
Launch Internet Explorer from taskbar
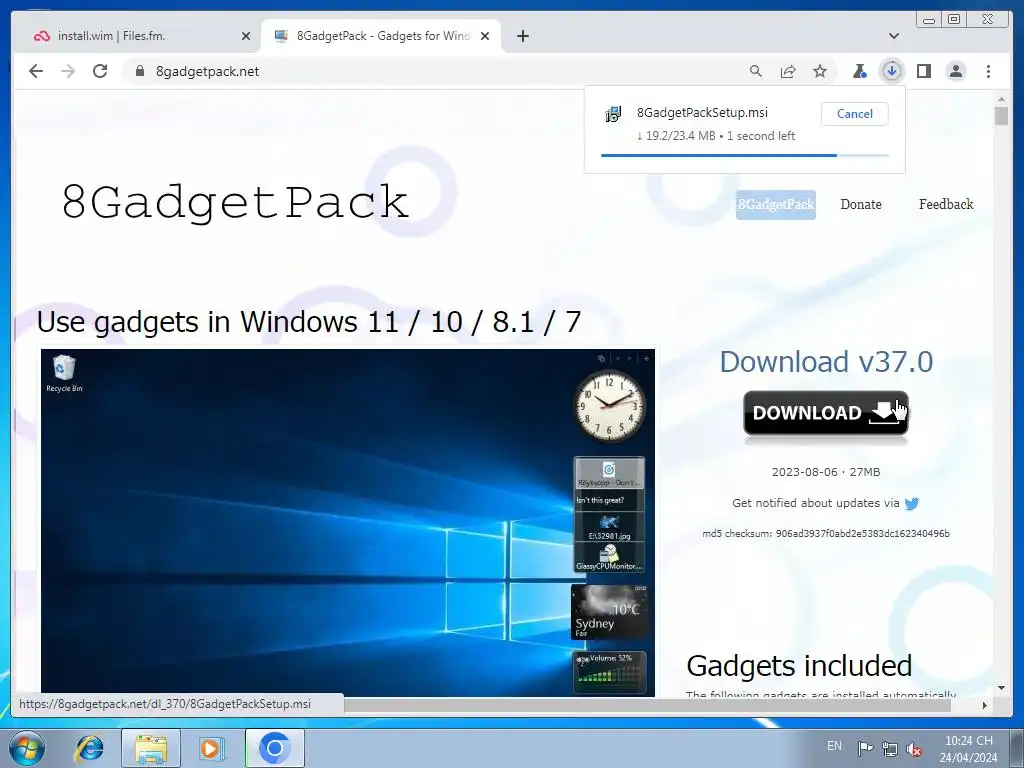click(89, 748)
